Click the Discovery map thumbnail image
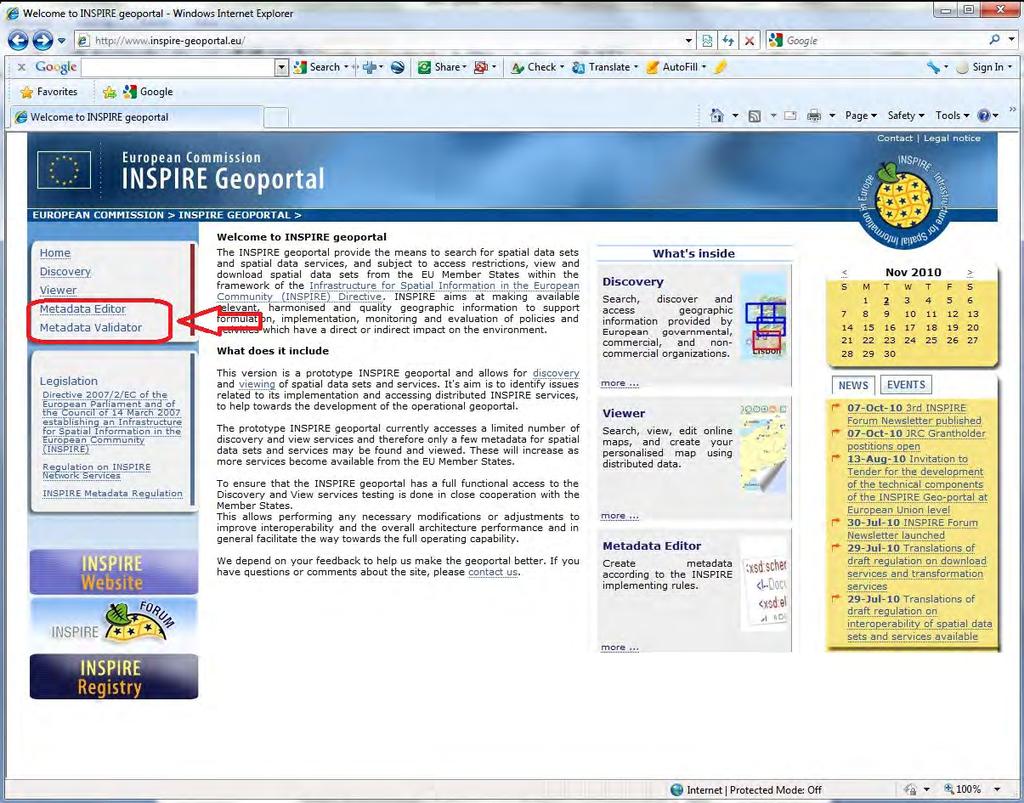1024x803 pixels. point(764,317)
